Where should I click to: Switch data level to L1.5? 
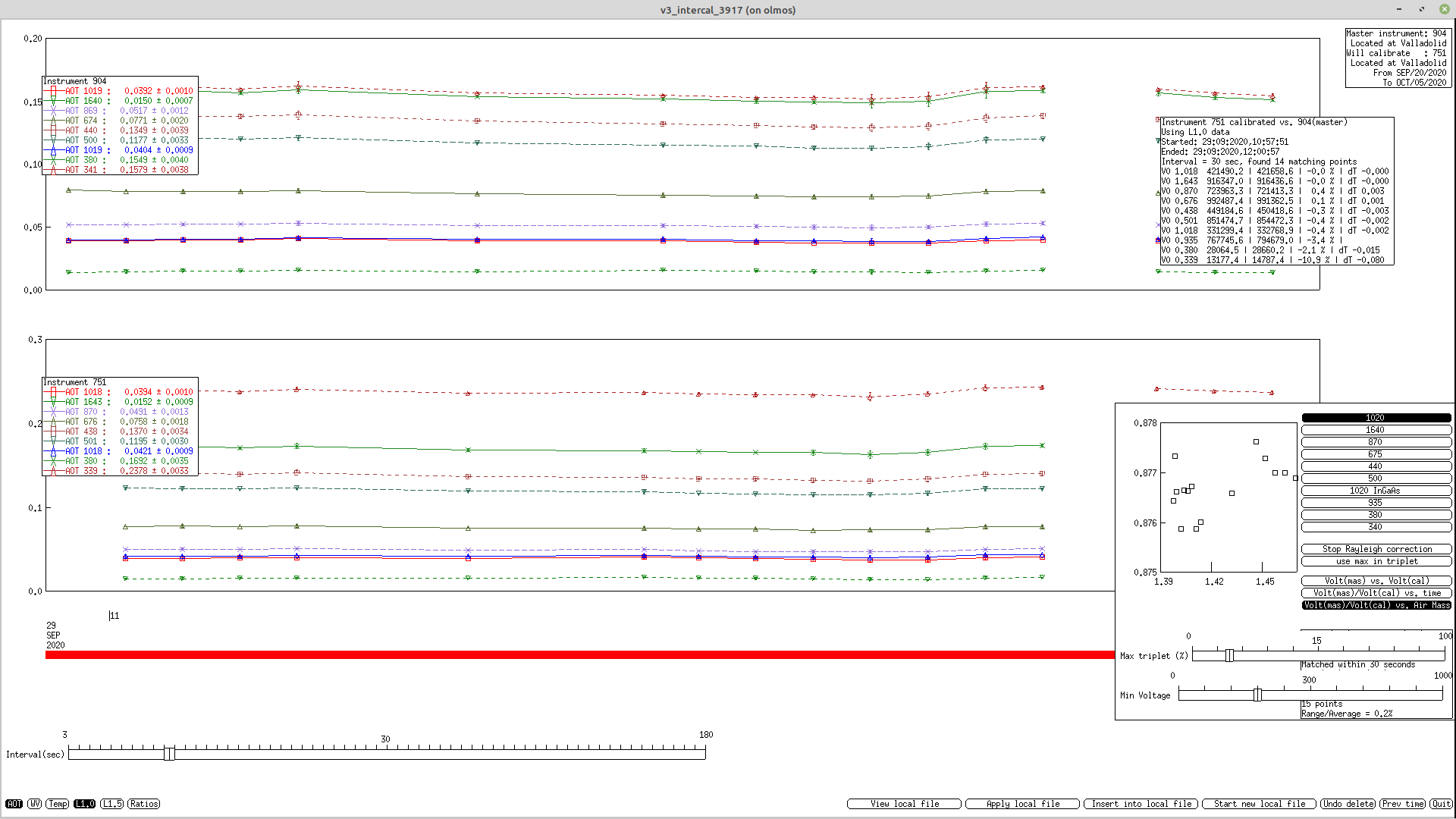tap(111, 804)
